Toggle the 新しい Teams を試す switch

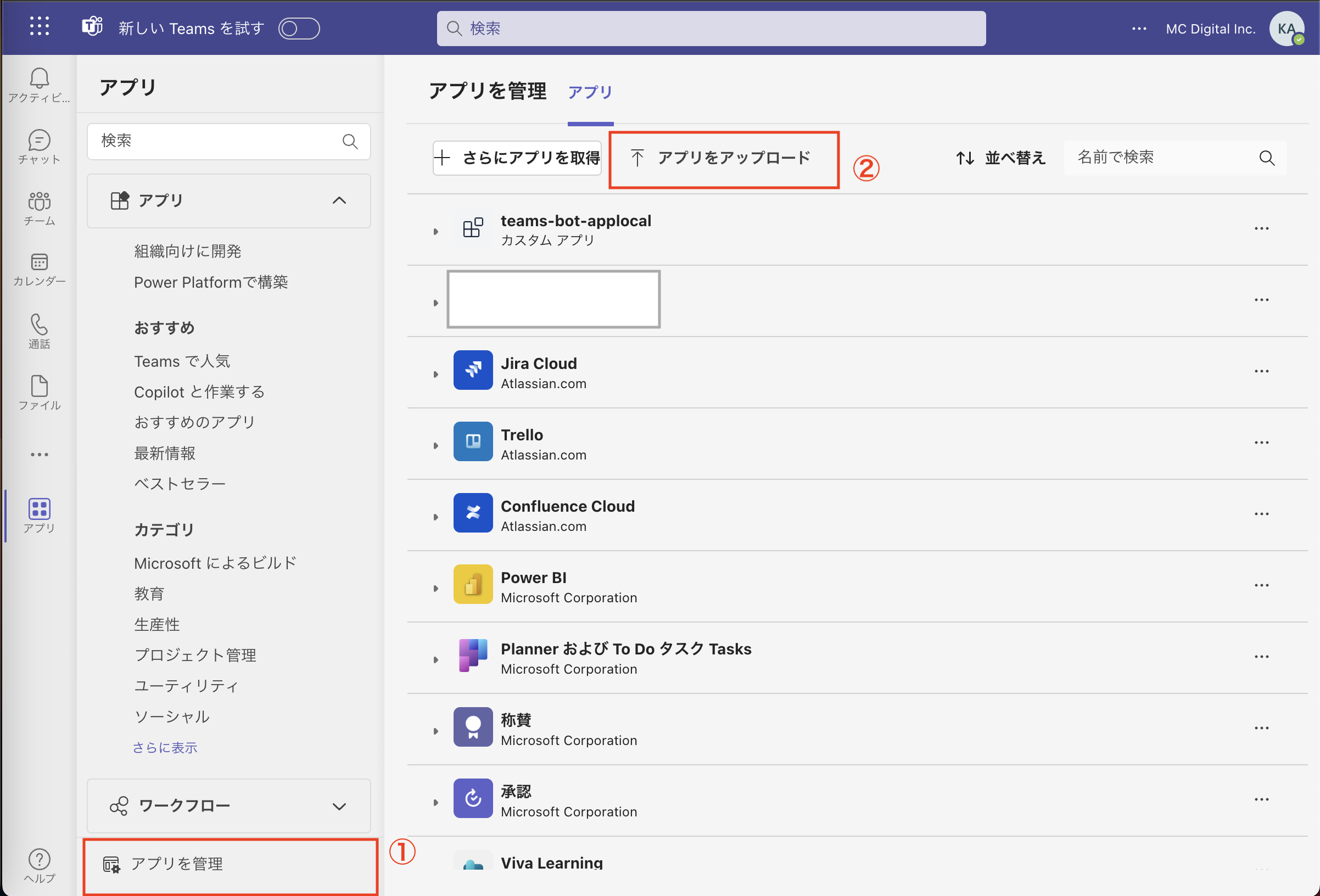tap(299, 29)
